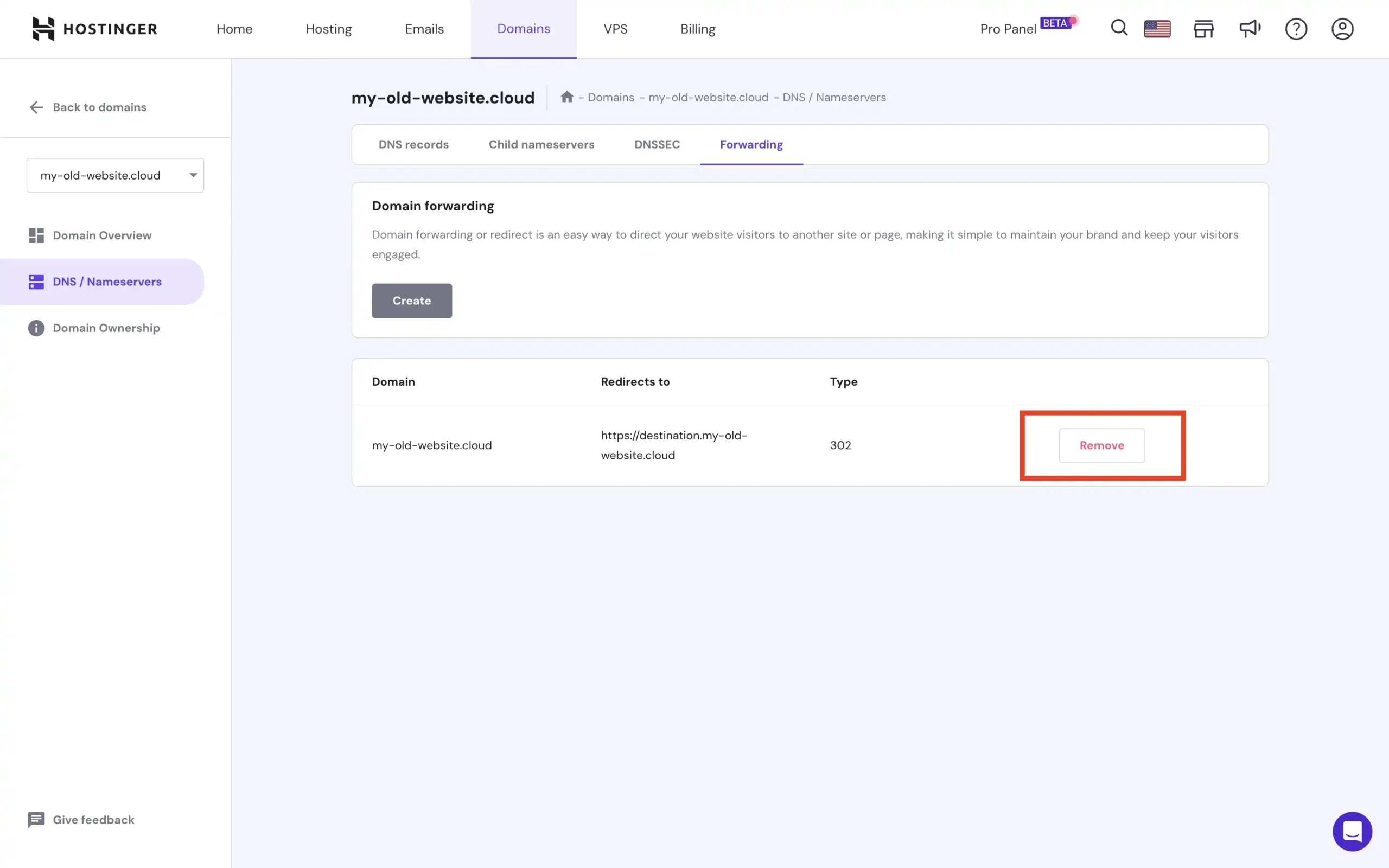Open the my-old-website.cloud domain selector
Viewport: 1389px width, 868px height.
116,175
